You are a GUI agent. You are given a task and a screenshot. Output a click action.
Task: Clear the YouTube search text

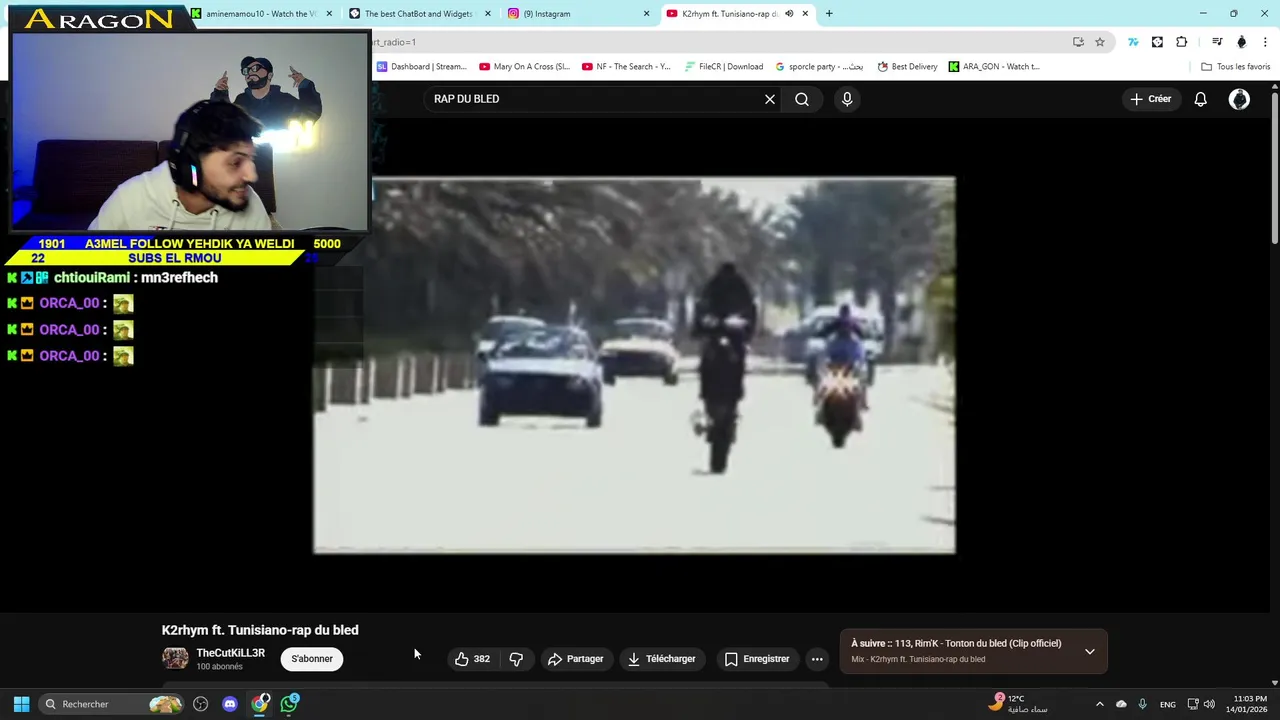pyautogui.click(x=770, y=99)
